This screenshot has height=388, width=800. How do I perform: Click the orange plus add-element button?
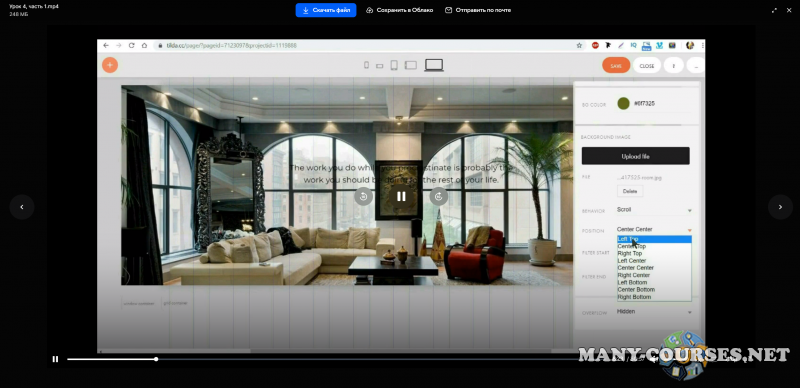(110, 65)
